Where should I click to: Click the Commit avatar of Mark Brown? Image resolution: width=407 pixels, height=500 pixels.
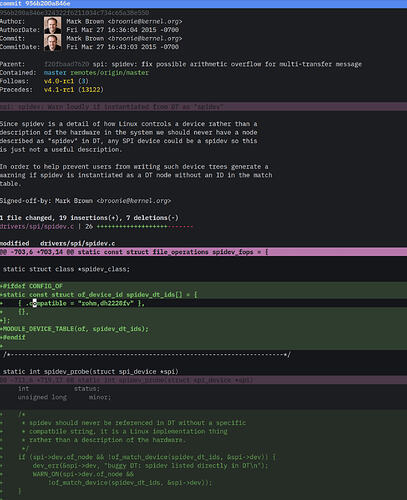pos(53,43)
